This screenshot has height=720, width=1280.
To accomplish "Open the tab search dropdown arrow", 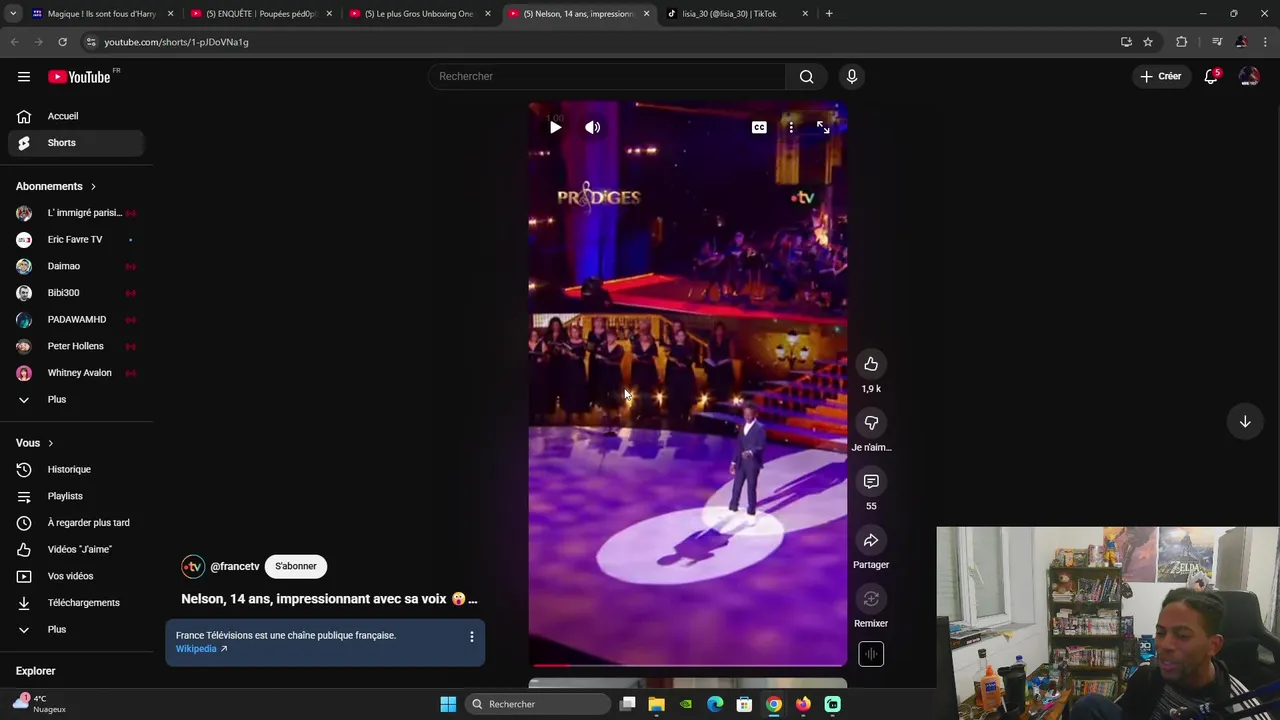I will pos(13,14).
